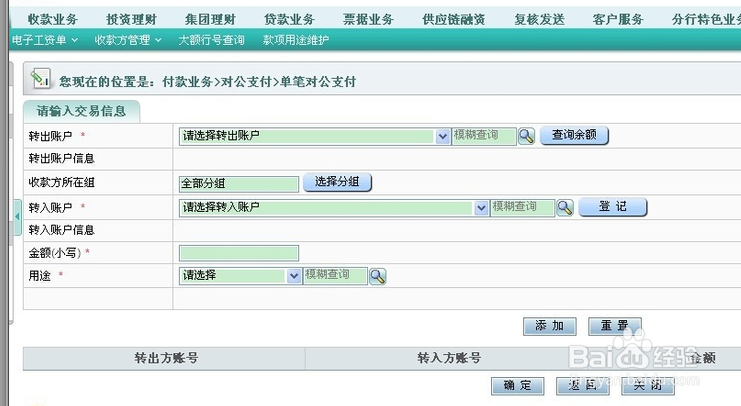Screen dimensions: 741x406
Task: Open 款项用途维护 menu item
Action: (x=296, y=40)
